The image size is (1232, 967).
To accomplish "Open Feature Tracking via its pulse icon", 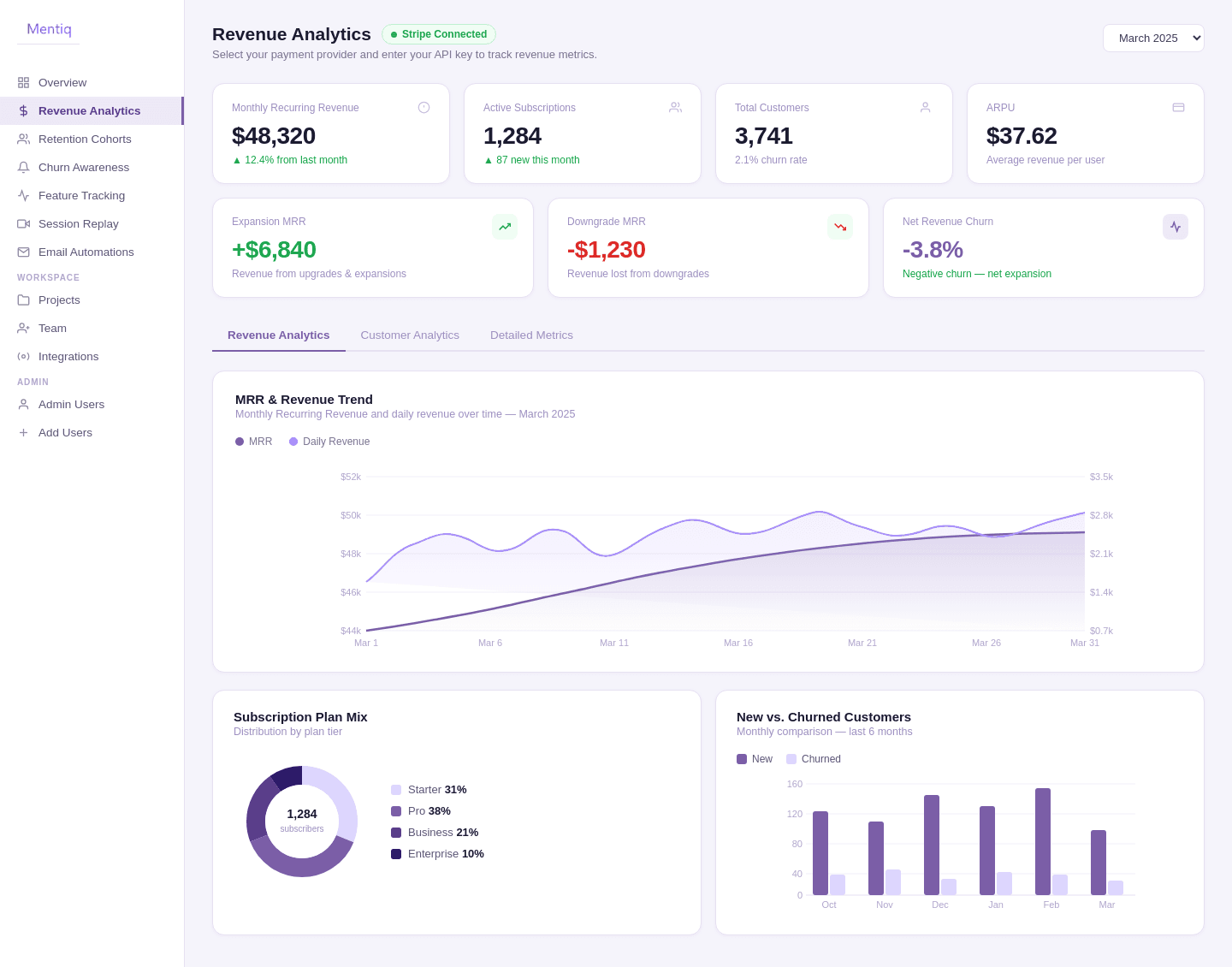I will click(24, 195).
